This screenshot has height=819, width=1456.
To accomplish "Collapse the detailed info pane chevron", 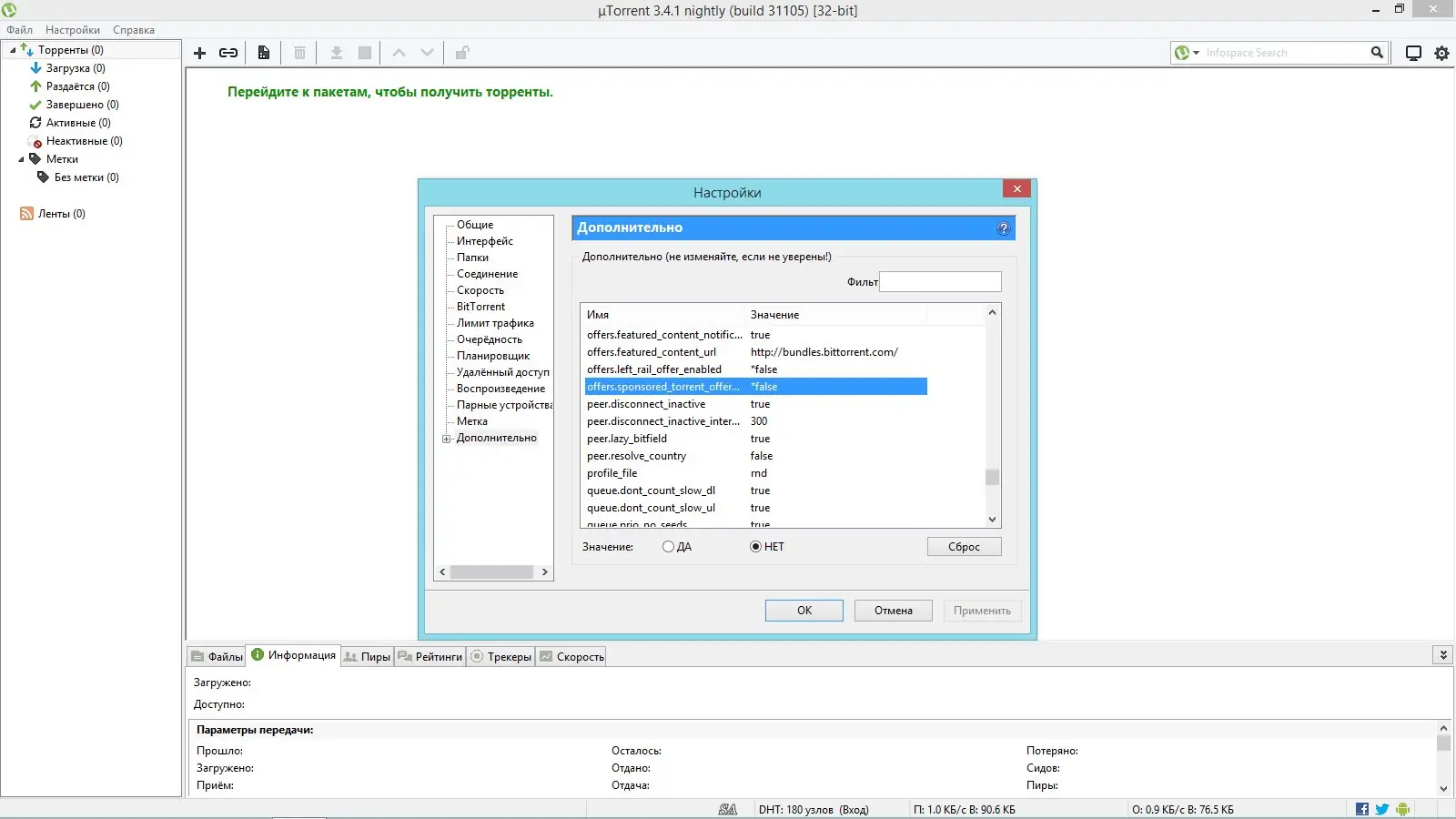I will point(1443,655).
